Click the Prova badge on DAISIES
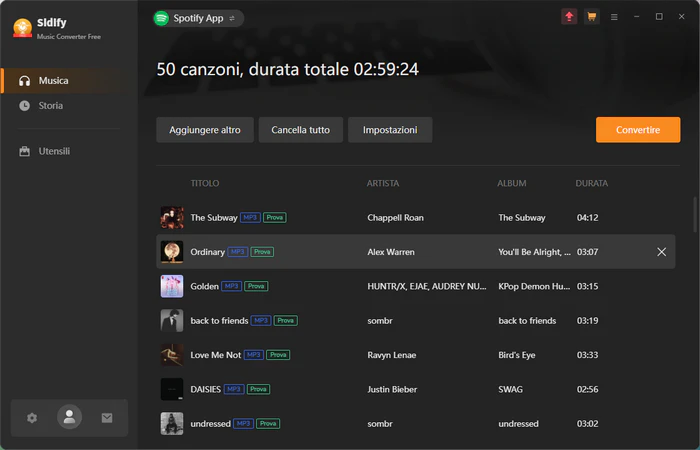Screen dimensions: 700x450 click(x=258, y=389)
